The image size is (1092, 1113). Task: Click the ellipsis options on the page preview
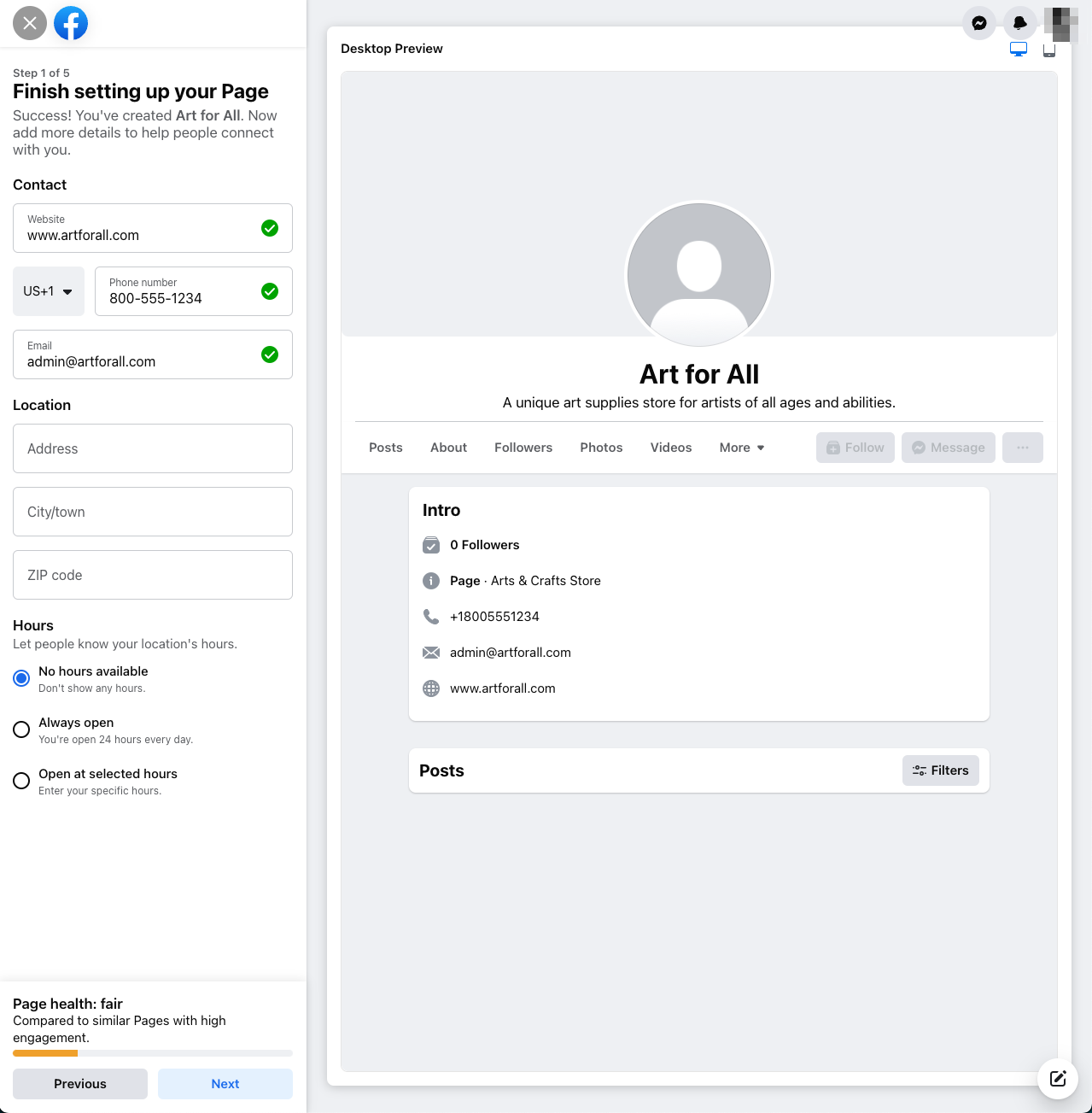point(1022,447)
